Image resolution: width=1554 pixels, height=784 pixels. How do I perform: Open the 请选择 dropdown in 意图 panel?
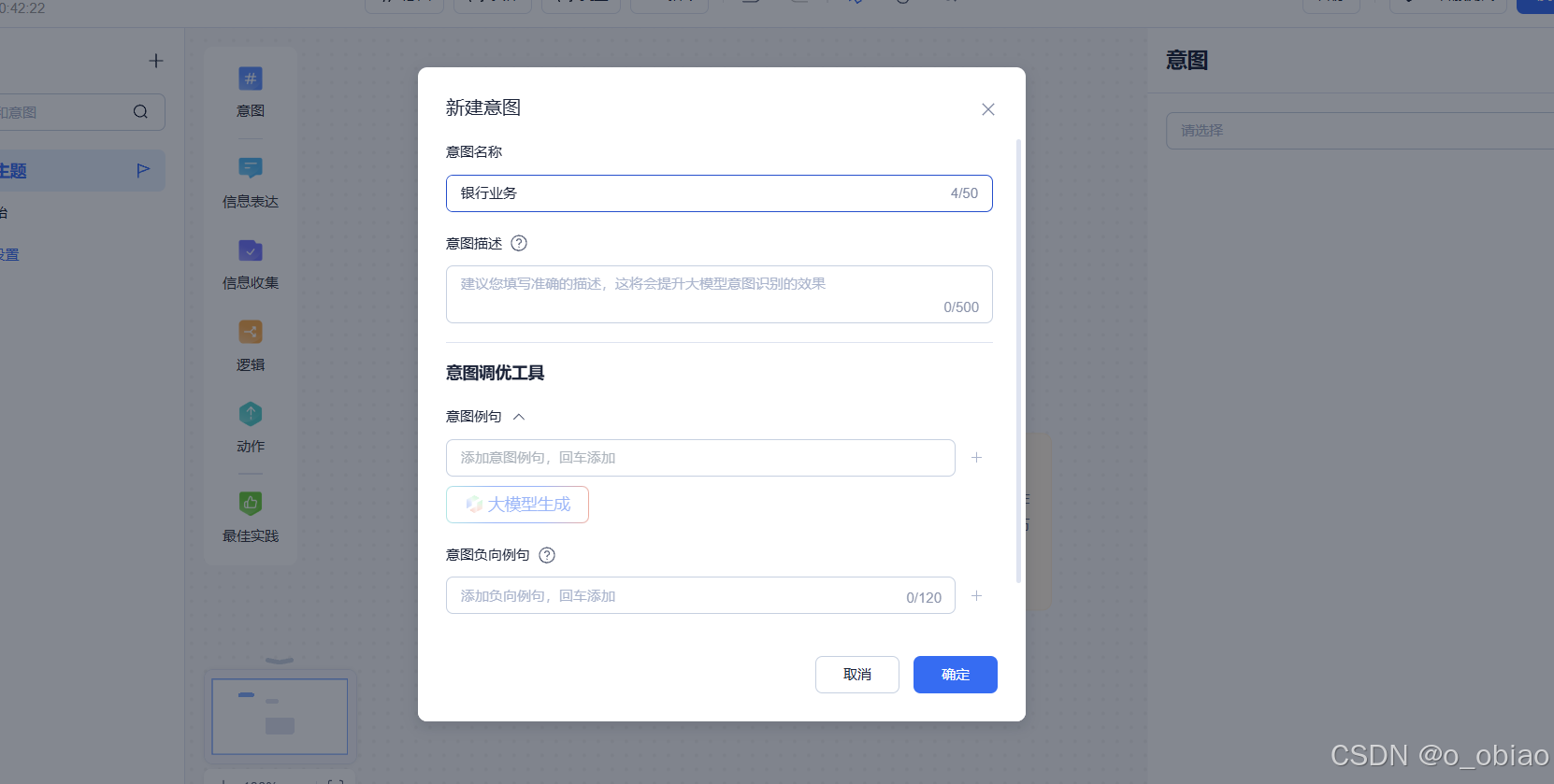1360,131
